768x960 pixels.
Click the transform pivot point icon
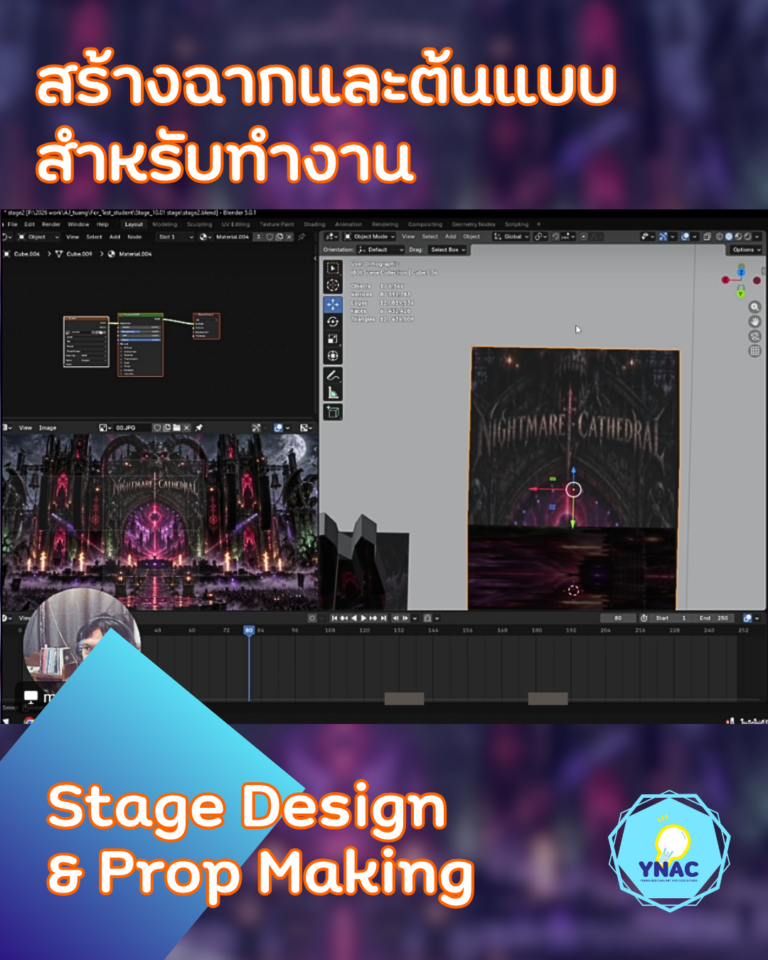click(x=540, y=236)
